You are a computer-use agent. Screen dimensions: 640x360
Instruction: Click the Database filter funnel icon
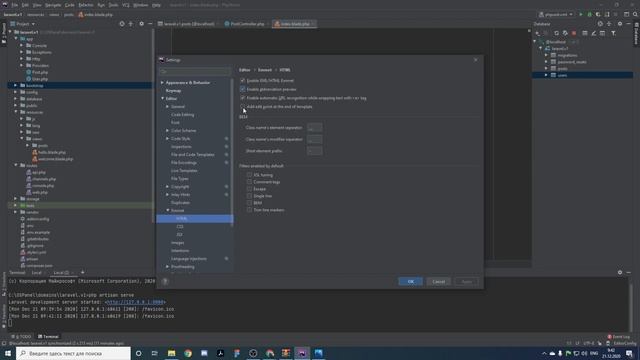(613, 33)
